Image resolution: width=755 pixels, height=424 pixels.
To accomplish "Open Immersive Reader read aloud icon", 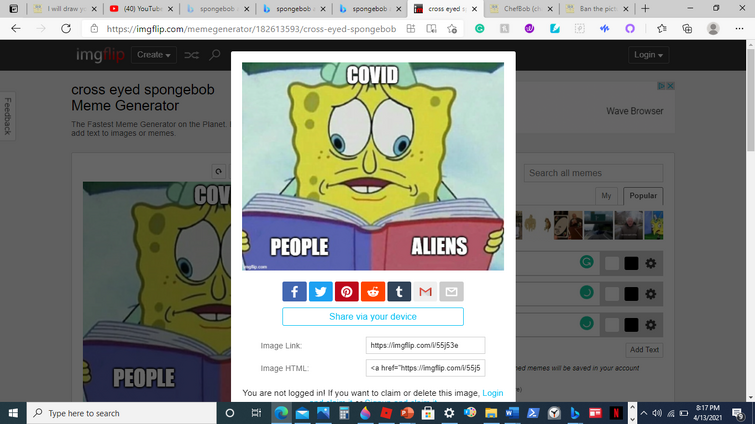I will tap(431, 29).
